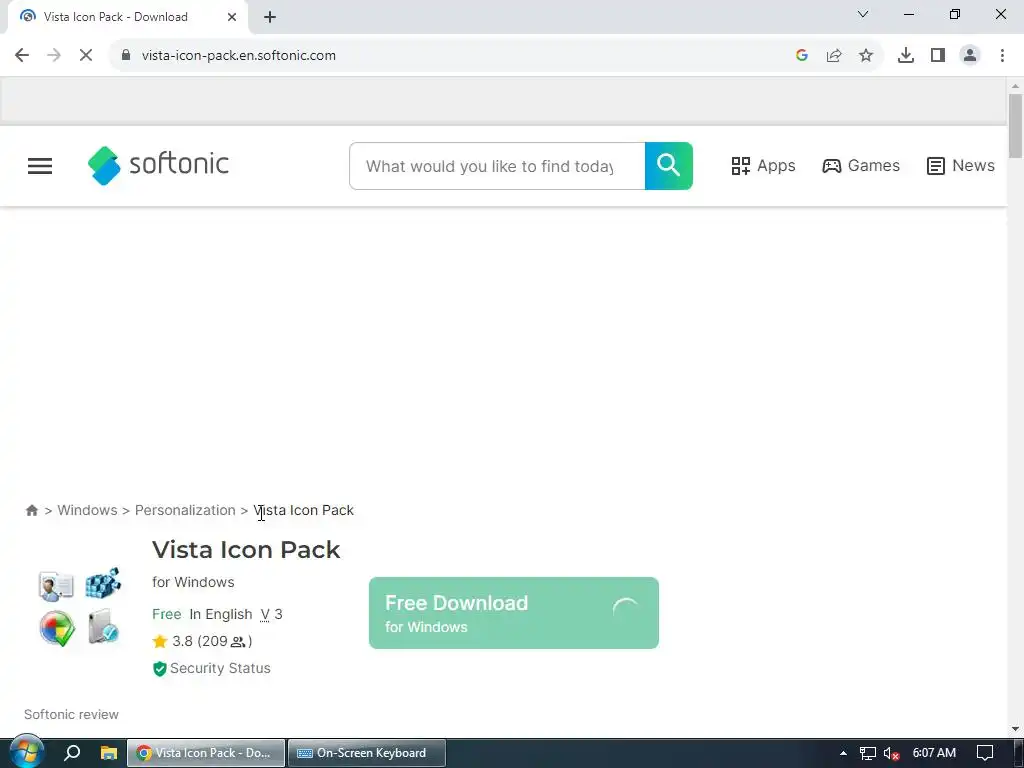This screenshot has width=1024, height=768.
Task: Click the Softonic logo
Action: tap(158, 165)
